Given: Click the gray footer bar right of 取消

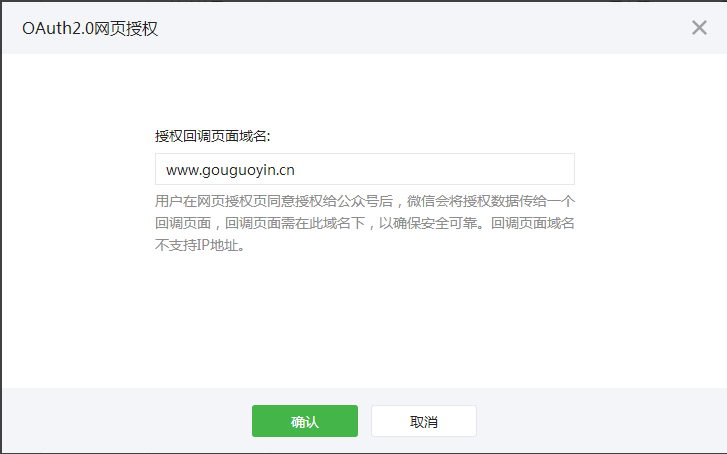Looking at the screenshot, I should [x=600, y=421].
